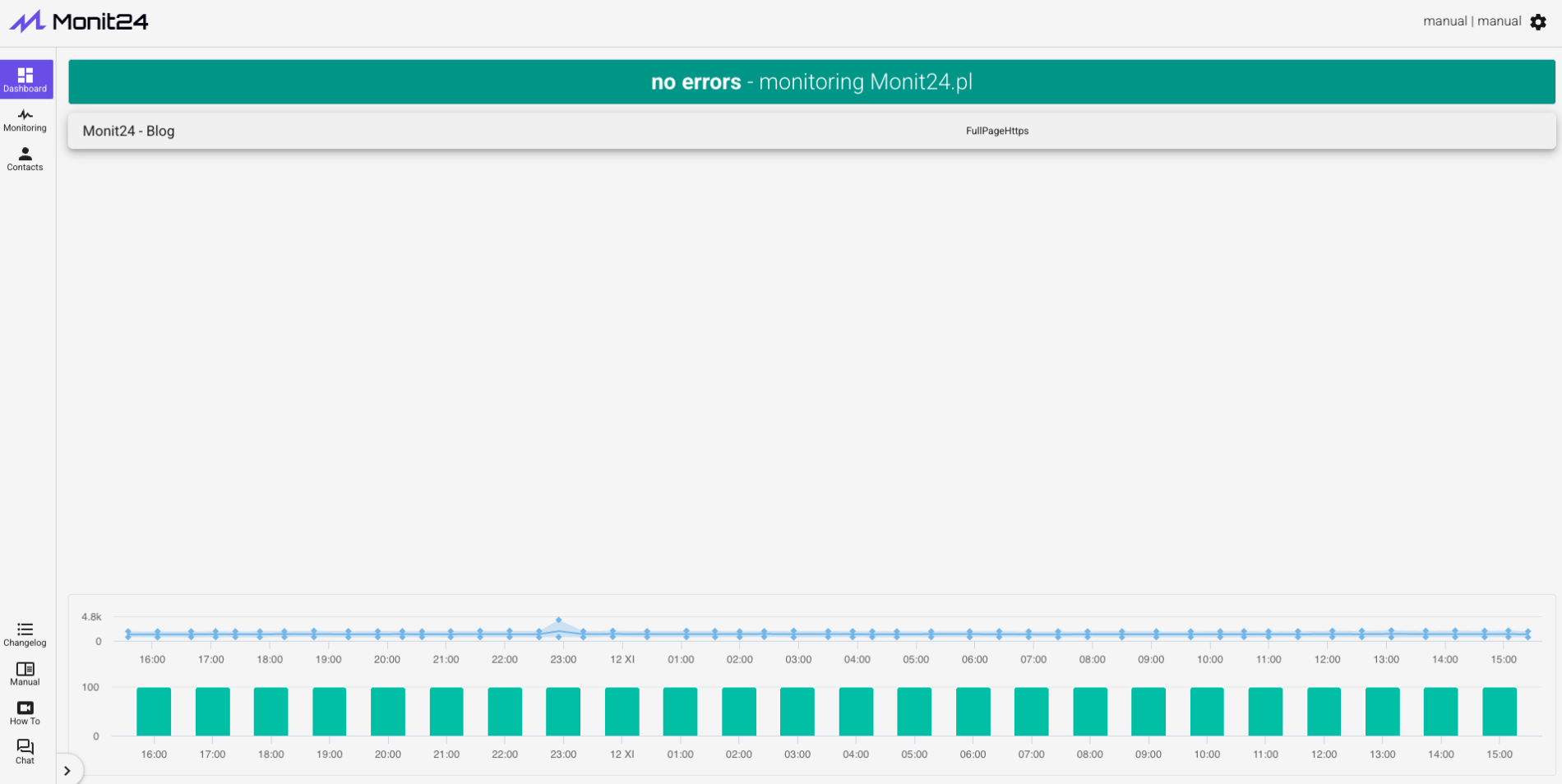1562x784 pixels.
Task: Click the Monit24 logo
Action: click(x=79, y=21)
